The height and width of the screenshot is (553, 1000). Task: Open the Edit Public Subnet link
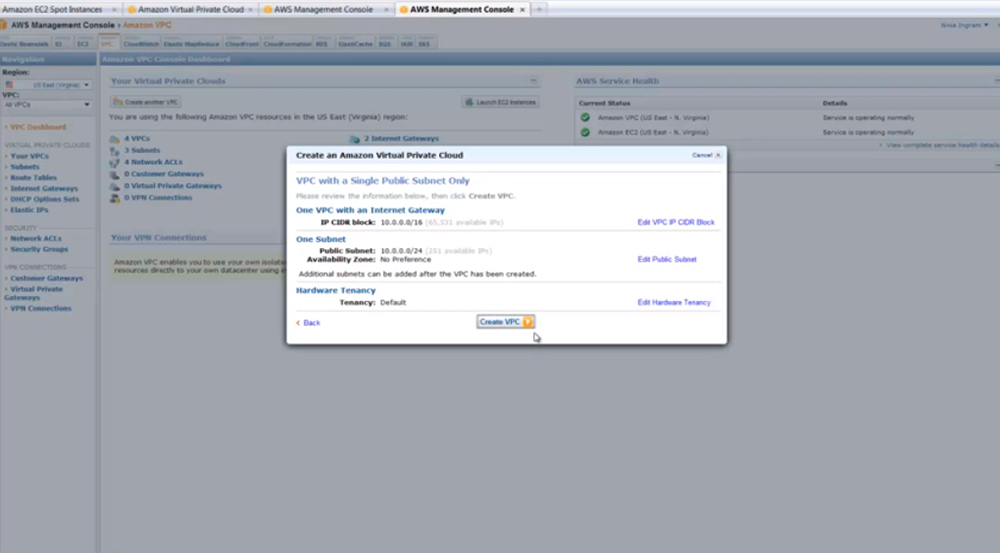(x=666, y=260)
